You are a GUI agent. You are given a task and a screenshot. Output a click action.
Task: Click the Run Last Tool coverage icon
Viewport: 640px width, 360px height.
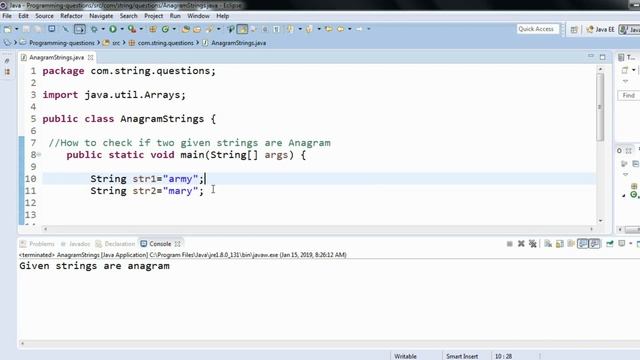132,29
